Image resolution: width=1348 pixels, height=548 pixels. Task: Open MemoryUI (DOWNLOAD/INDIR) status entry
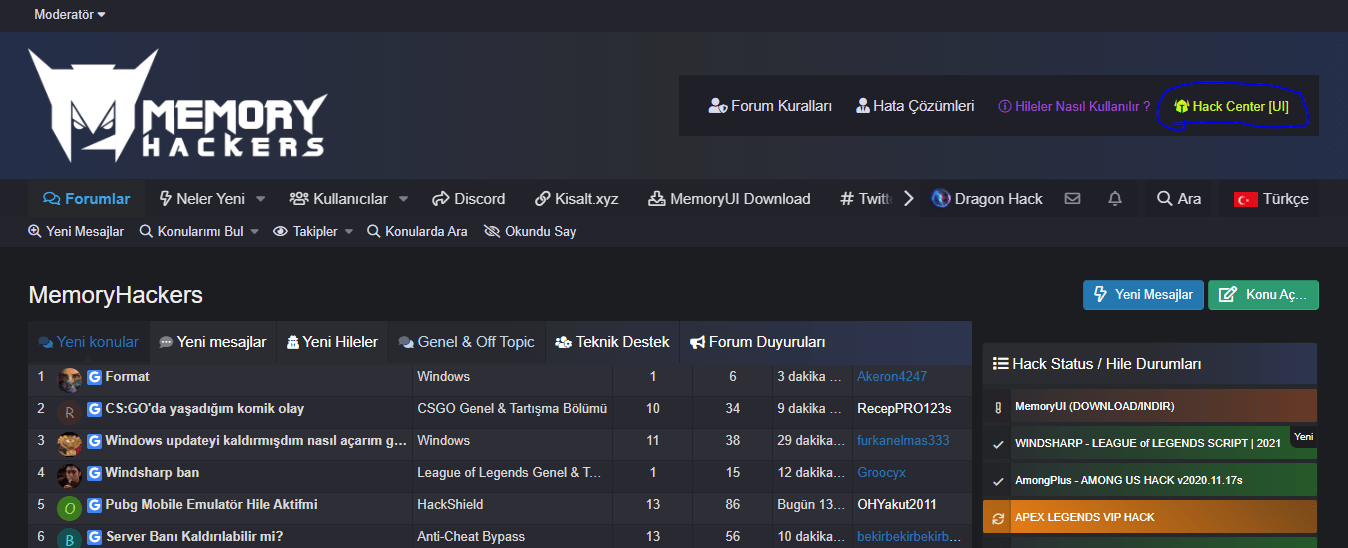(1150, 406)
